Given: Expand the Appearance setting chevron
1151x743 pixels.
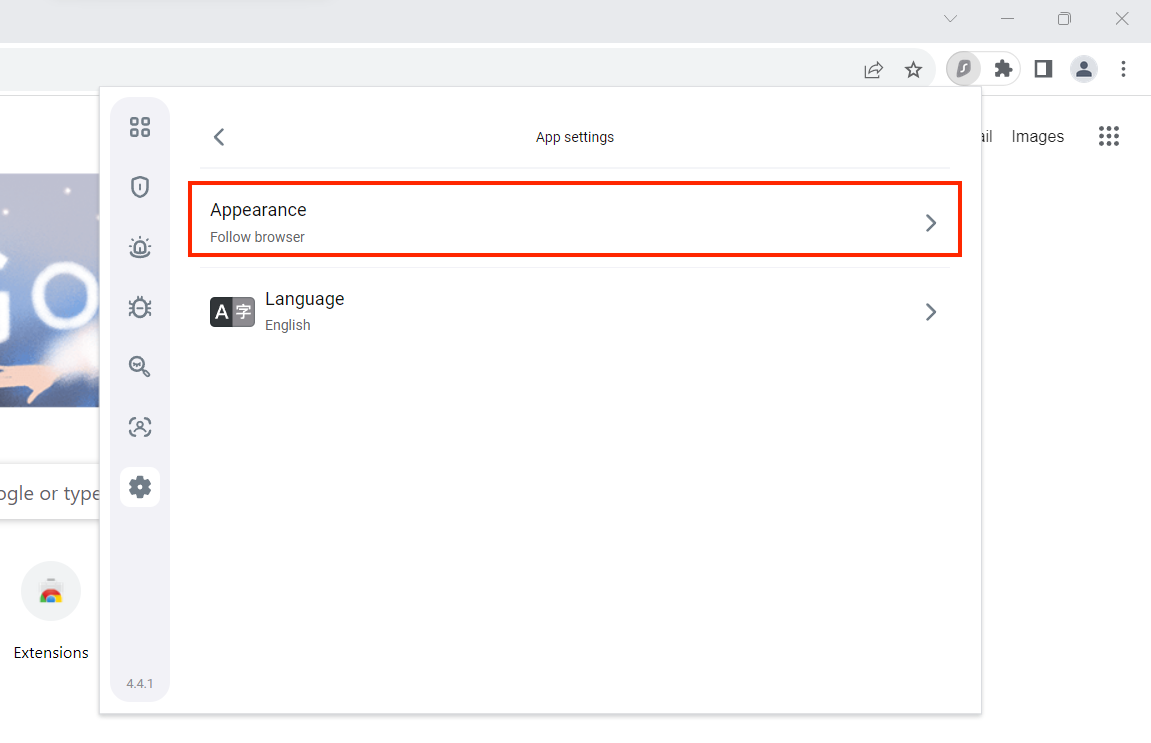Looking at the screenshot, I should point(931,223).
